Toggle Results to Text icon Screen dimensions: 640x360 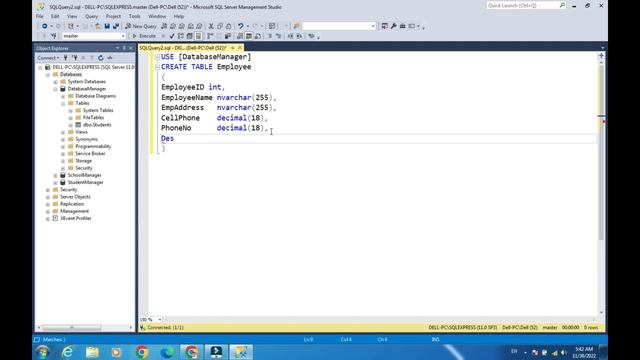tap(240, 36)
